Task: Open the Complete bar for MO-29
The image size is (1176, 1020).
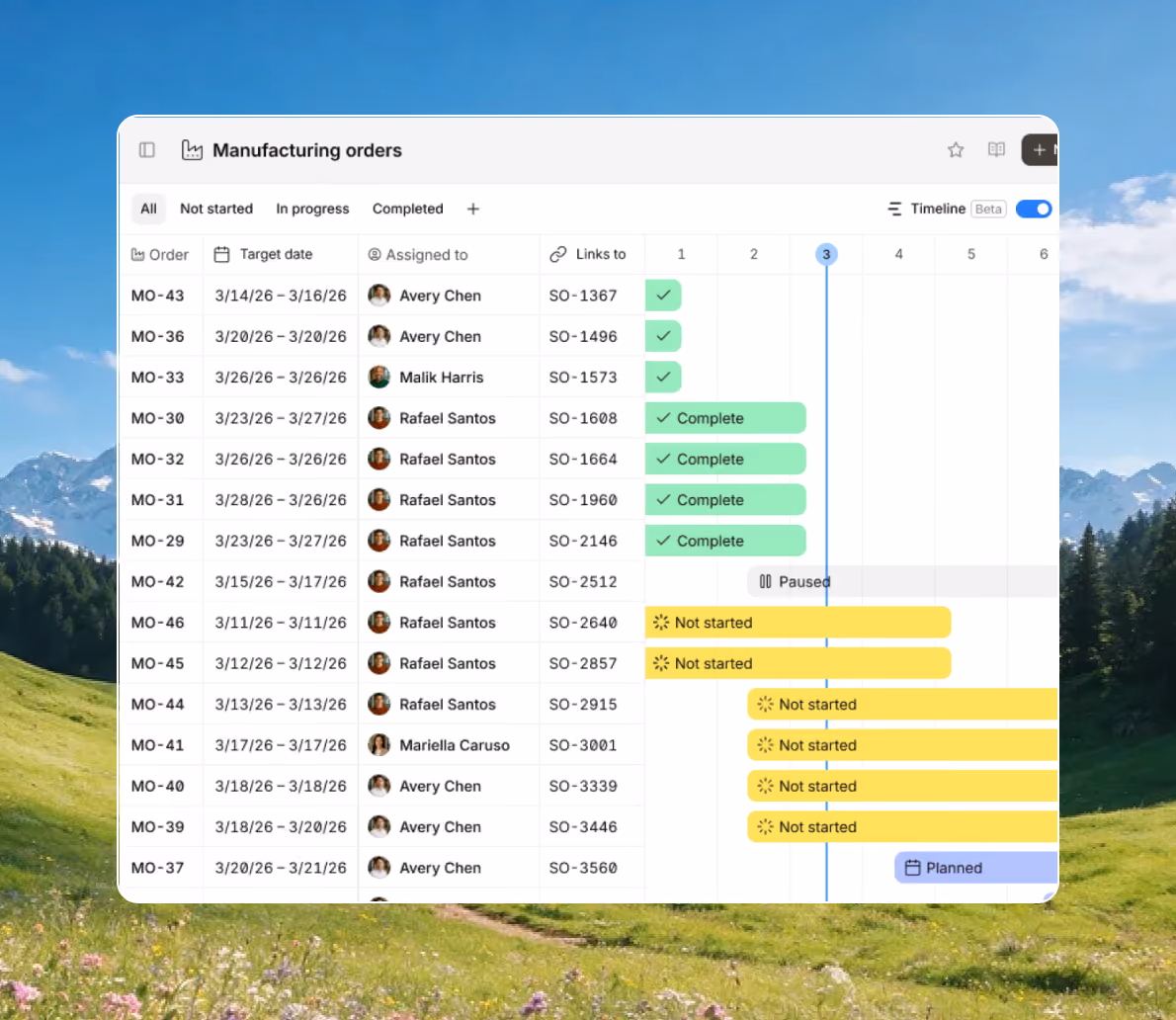Action: pos(725,541)
